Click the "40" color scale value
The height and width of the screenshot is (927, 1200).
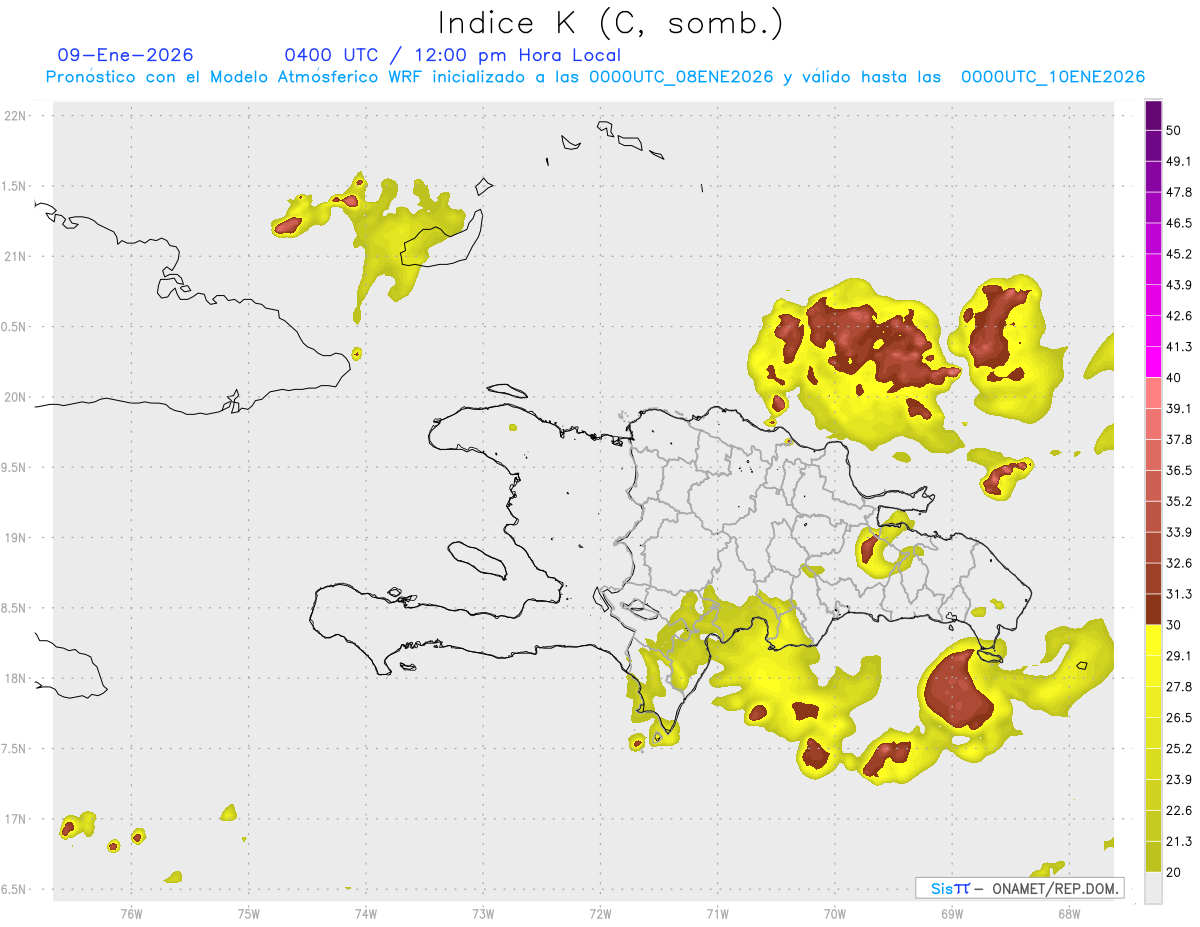[1174, 378]
